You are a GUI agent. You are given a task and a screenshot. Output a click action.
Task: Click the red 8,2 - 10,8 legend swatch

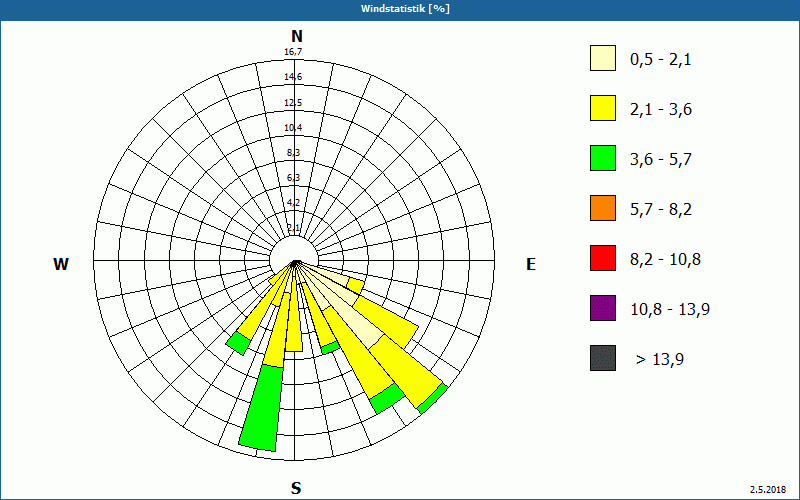pos(603,258)
